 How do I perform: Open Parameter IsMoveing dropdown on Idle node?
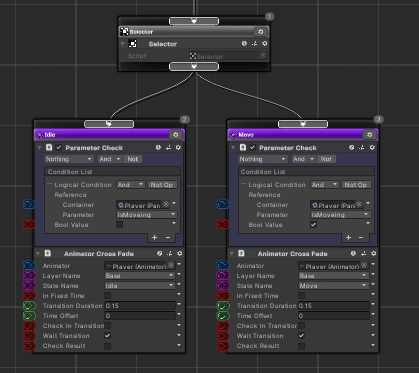[x=146, y=215]
